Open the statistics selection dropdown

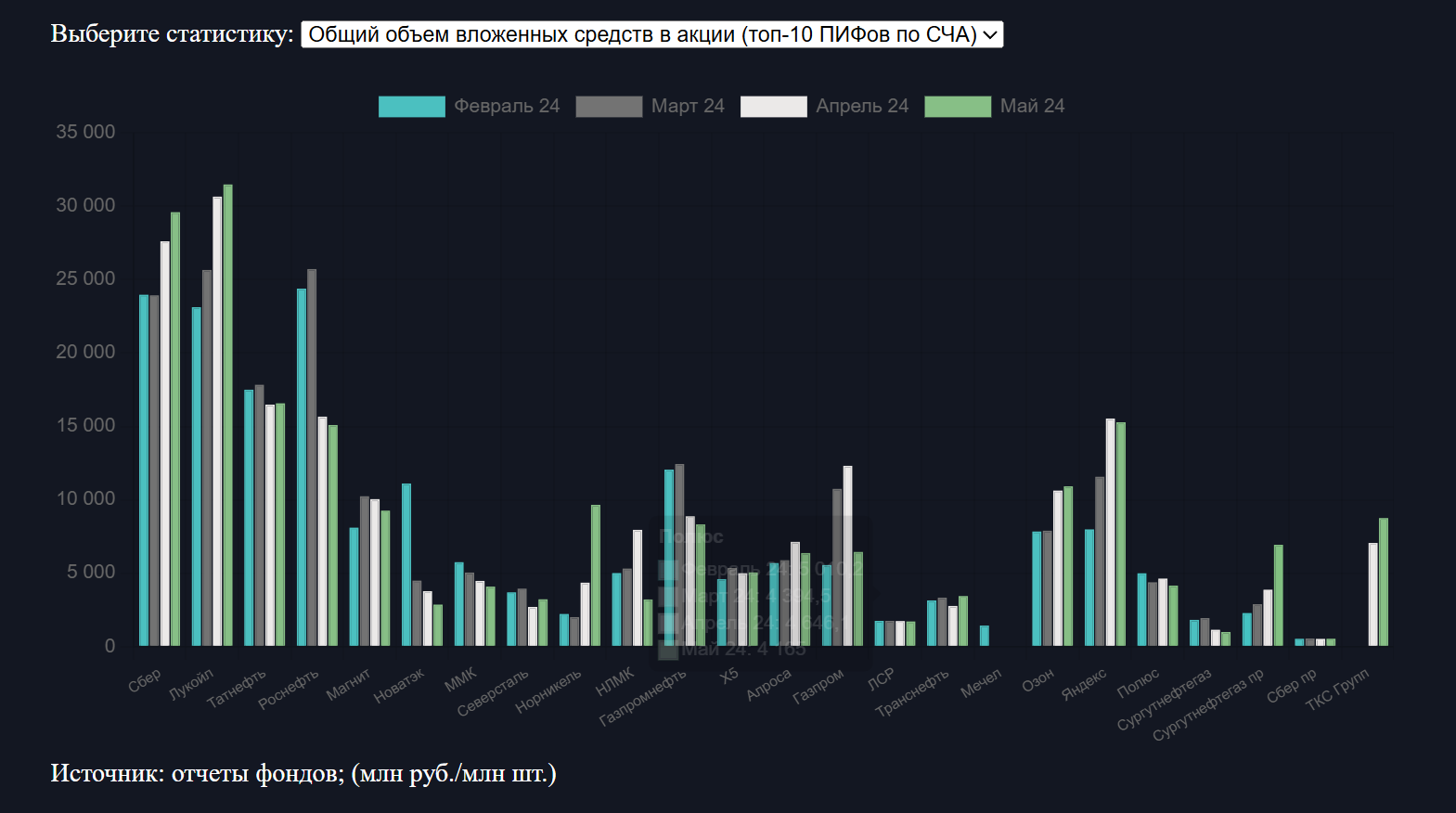click(652, 34)
